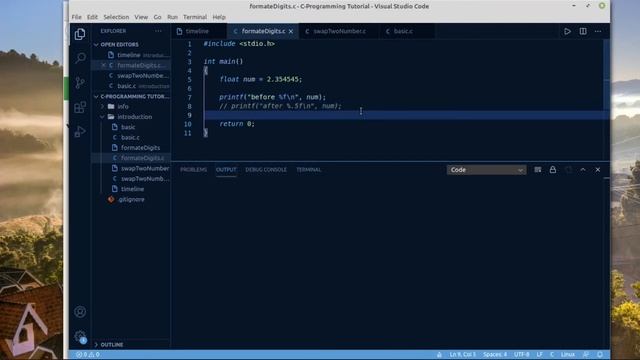
Task: Open the Help menu
Action: [219, 17]
